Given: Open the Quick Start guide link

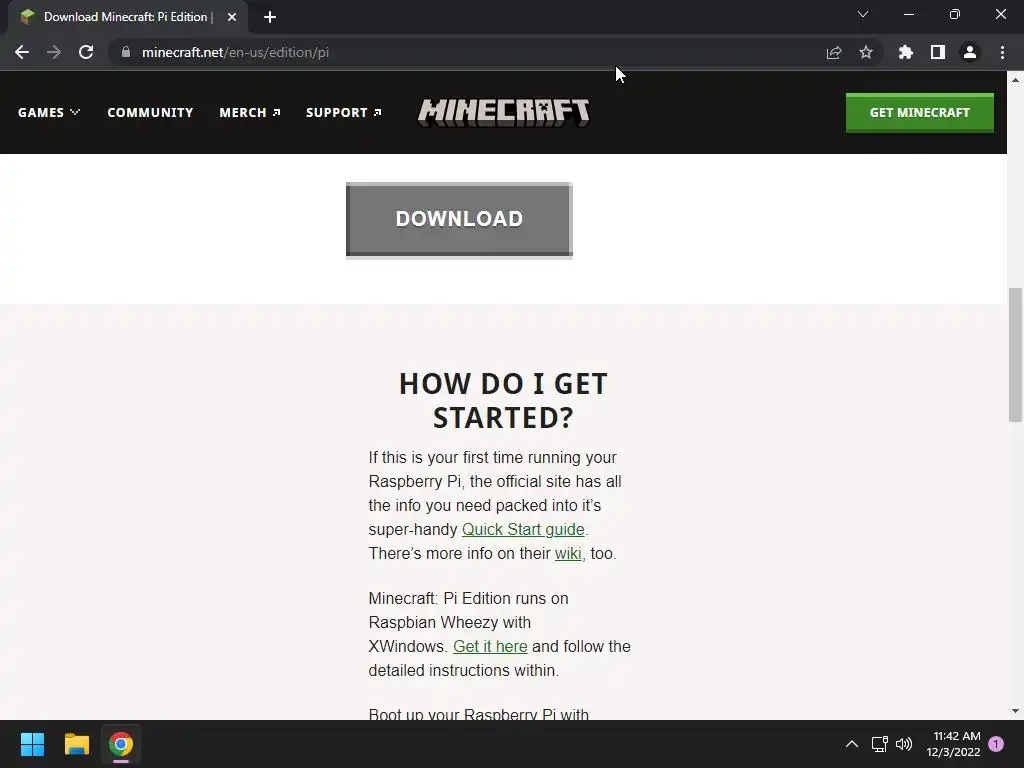Looking at the screenshot, I should pos(523,530).
